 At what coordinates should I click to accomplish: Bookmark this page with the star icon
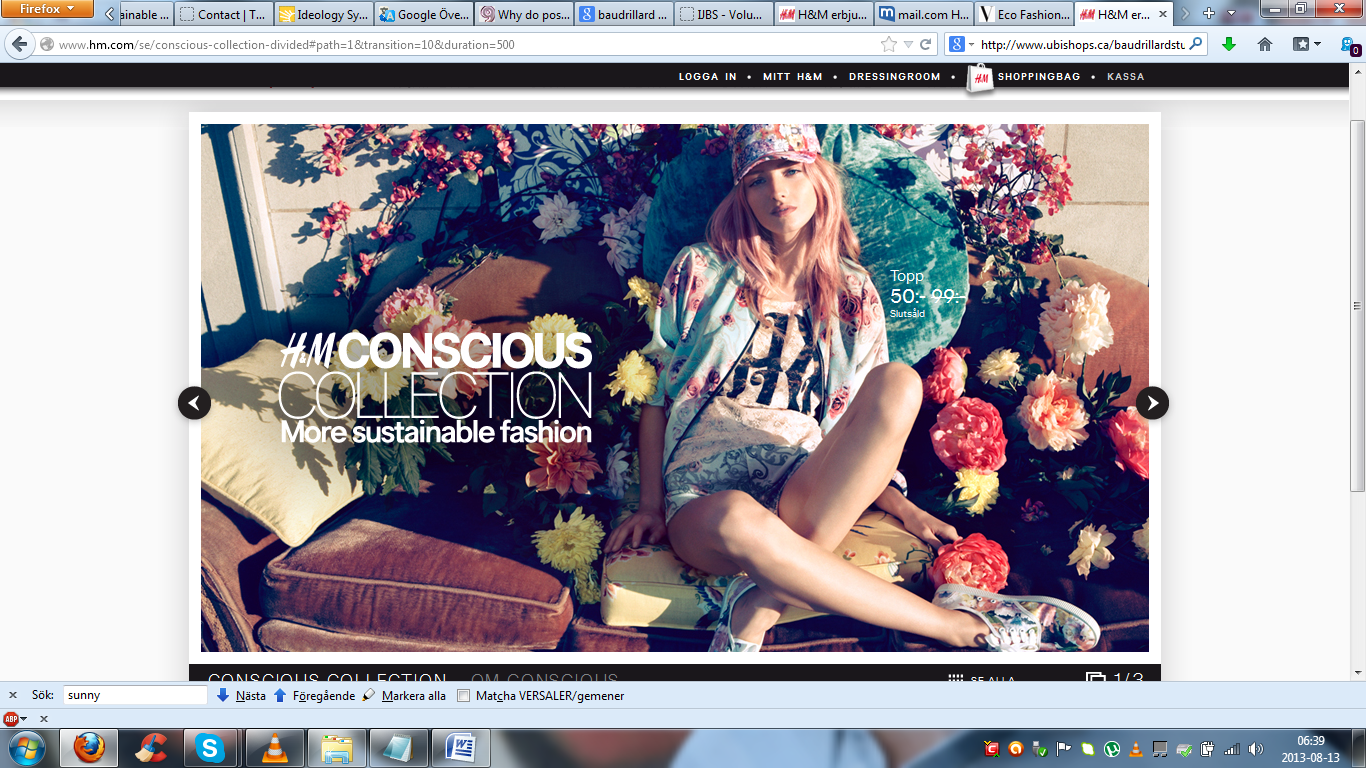point(888,44)
